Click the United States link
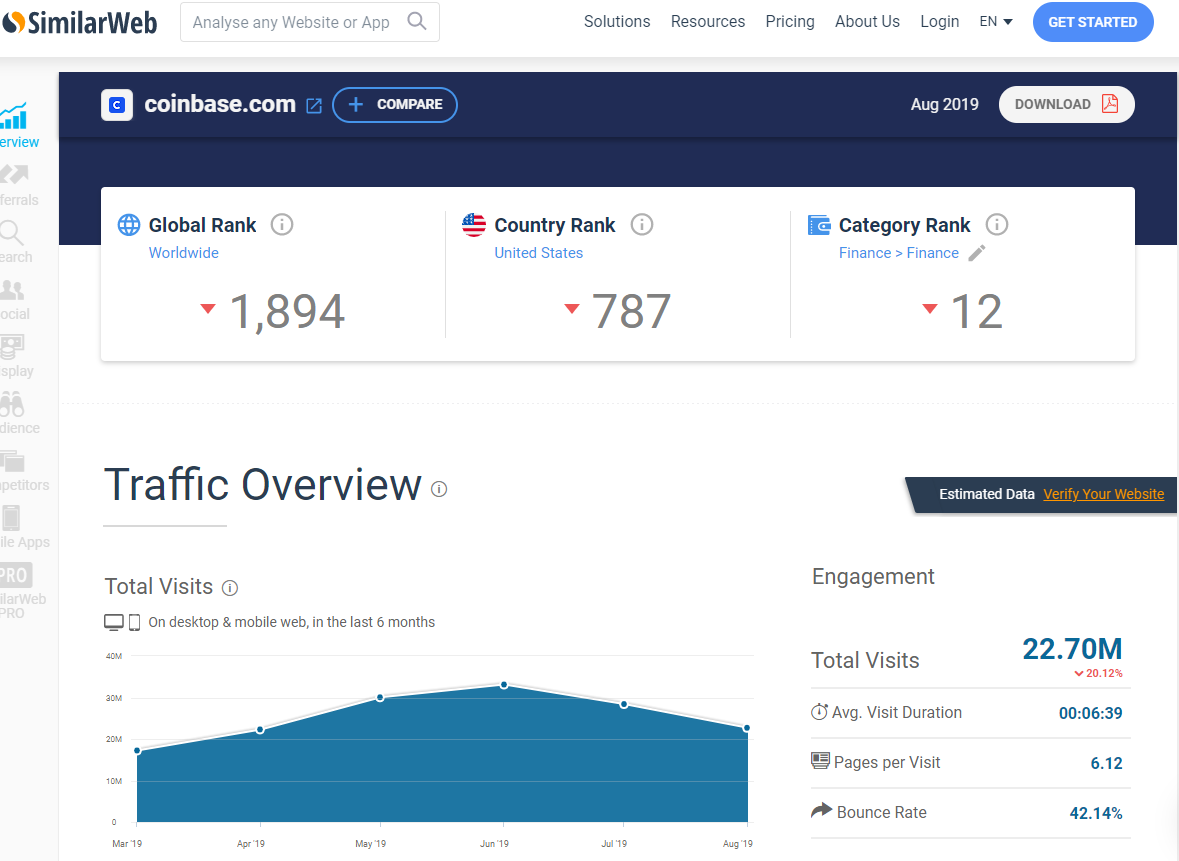 pyautogui.click(x=538, y=253)
